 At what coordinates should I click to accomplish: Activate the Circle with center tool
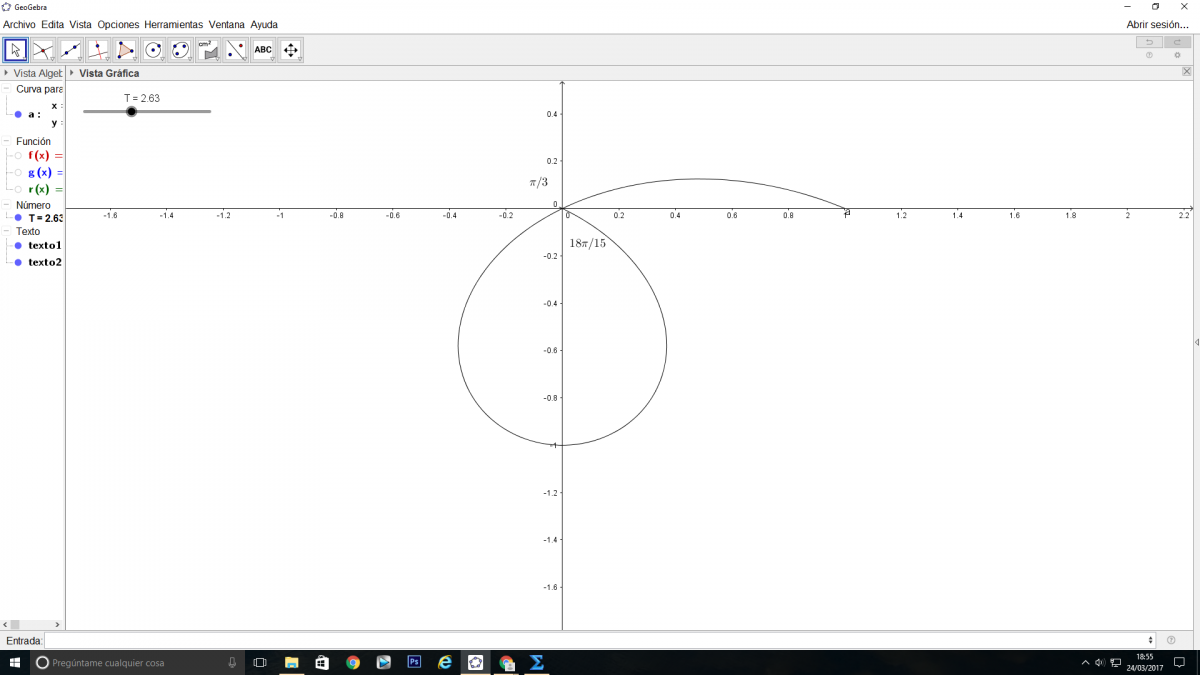click(x=153, y=50)
